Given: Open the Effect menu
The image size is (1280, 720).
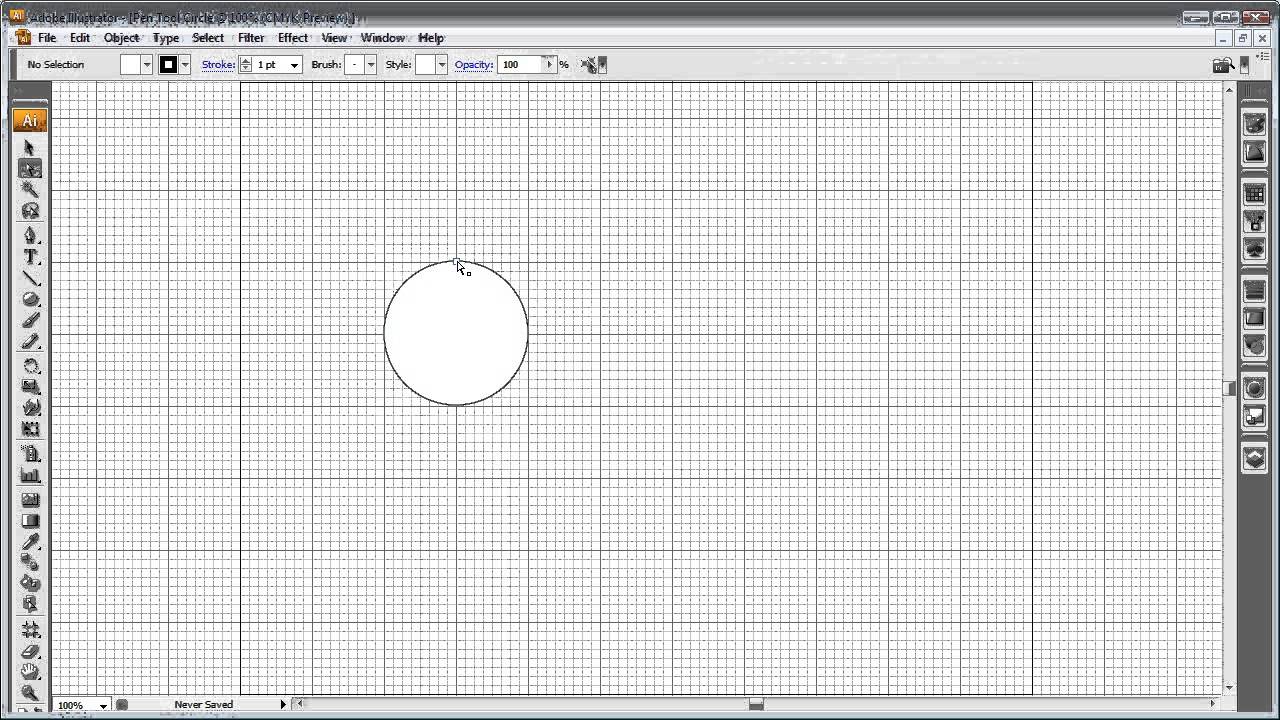Looking at the screenshot, I should pyautogui.click(x=293, y=38).
